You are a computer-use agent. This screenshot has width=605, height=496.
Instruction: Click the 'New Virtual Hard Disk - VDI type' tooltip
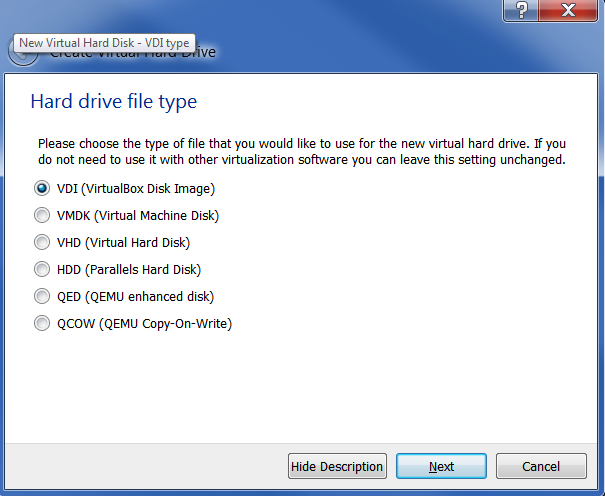point(104,43)
